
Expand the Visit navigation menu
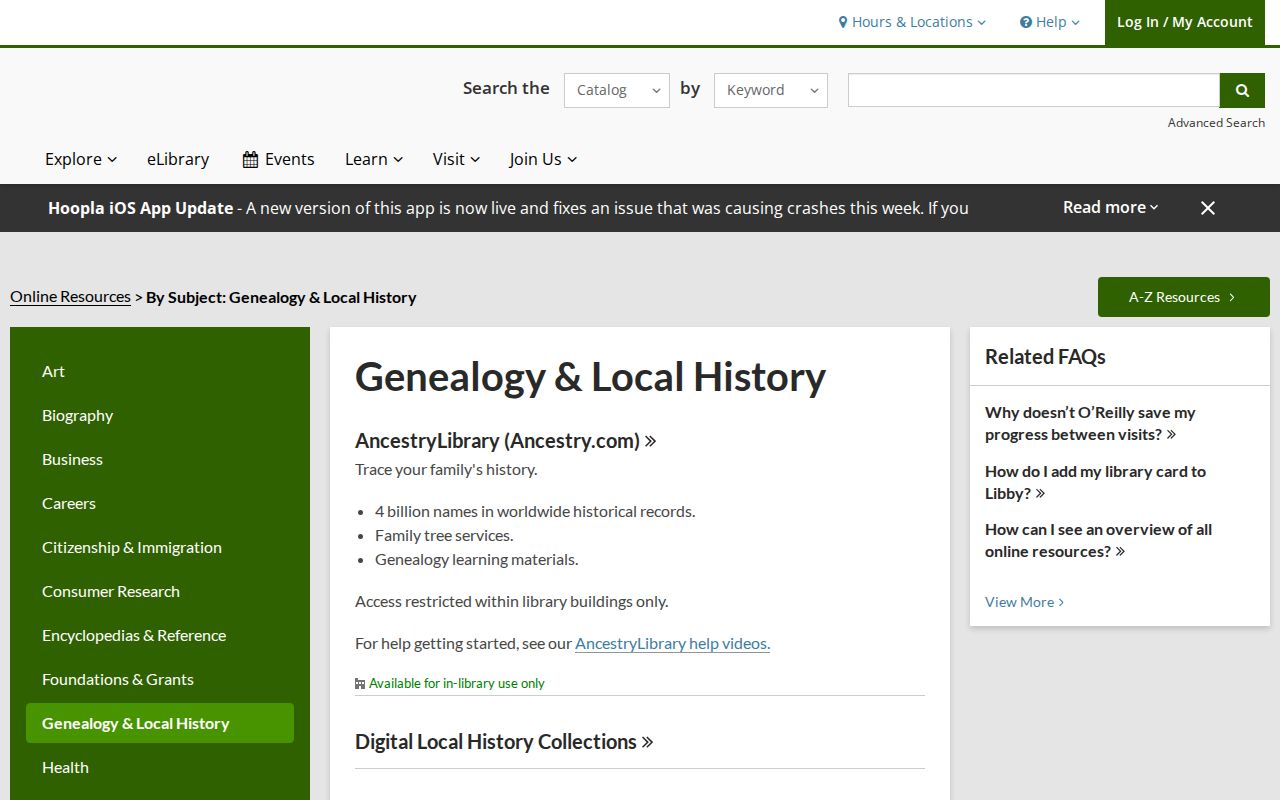456,159
